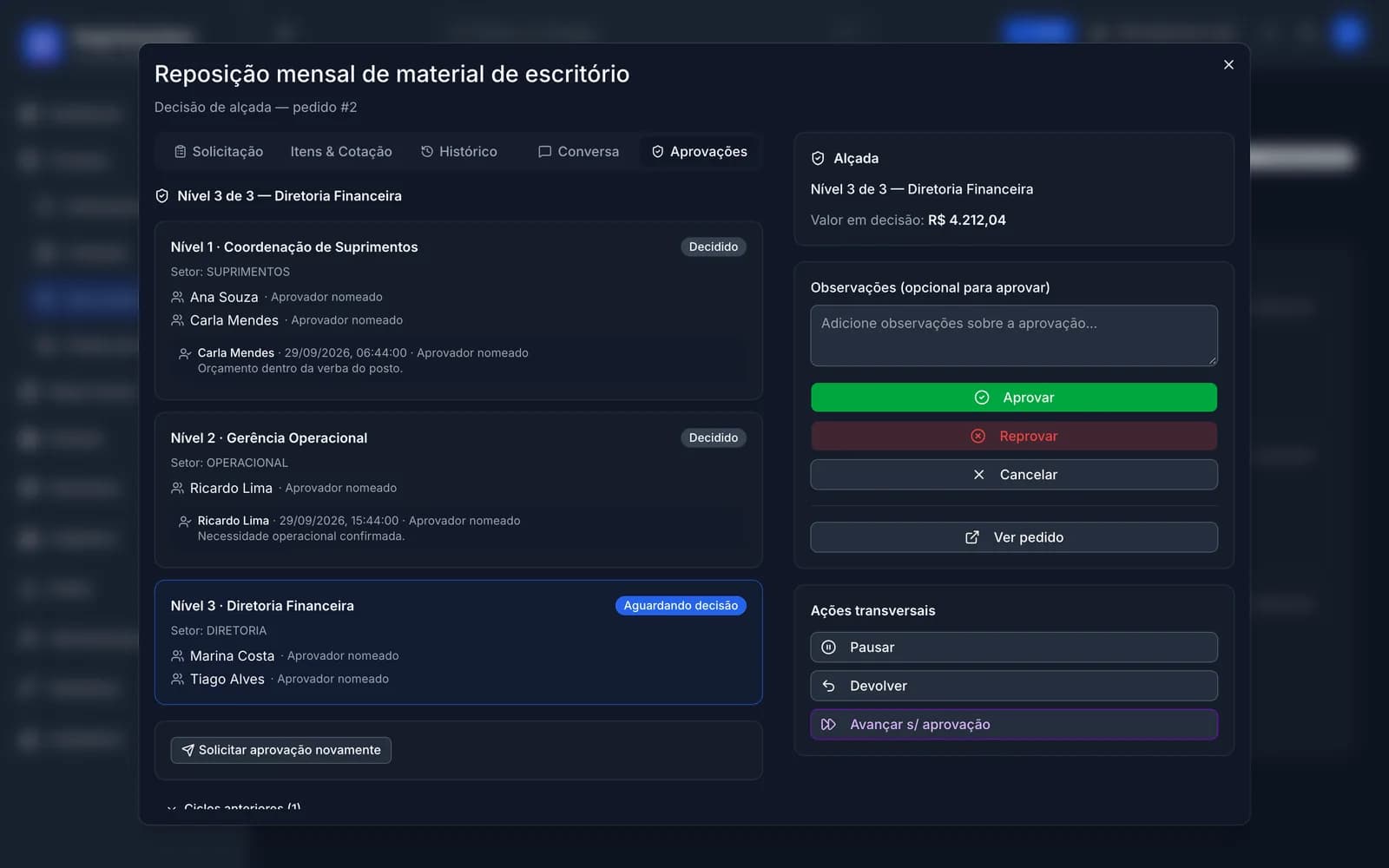The width and height of the screenshot is (1389, 868).
Task: Click the approver name Marina Costa
Action: click(x=232, y=656)
